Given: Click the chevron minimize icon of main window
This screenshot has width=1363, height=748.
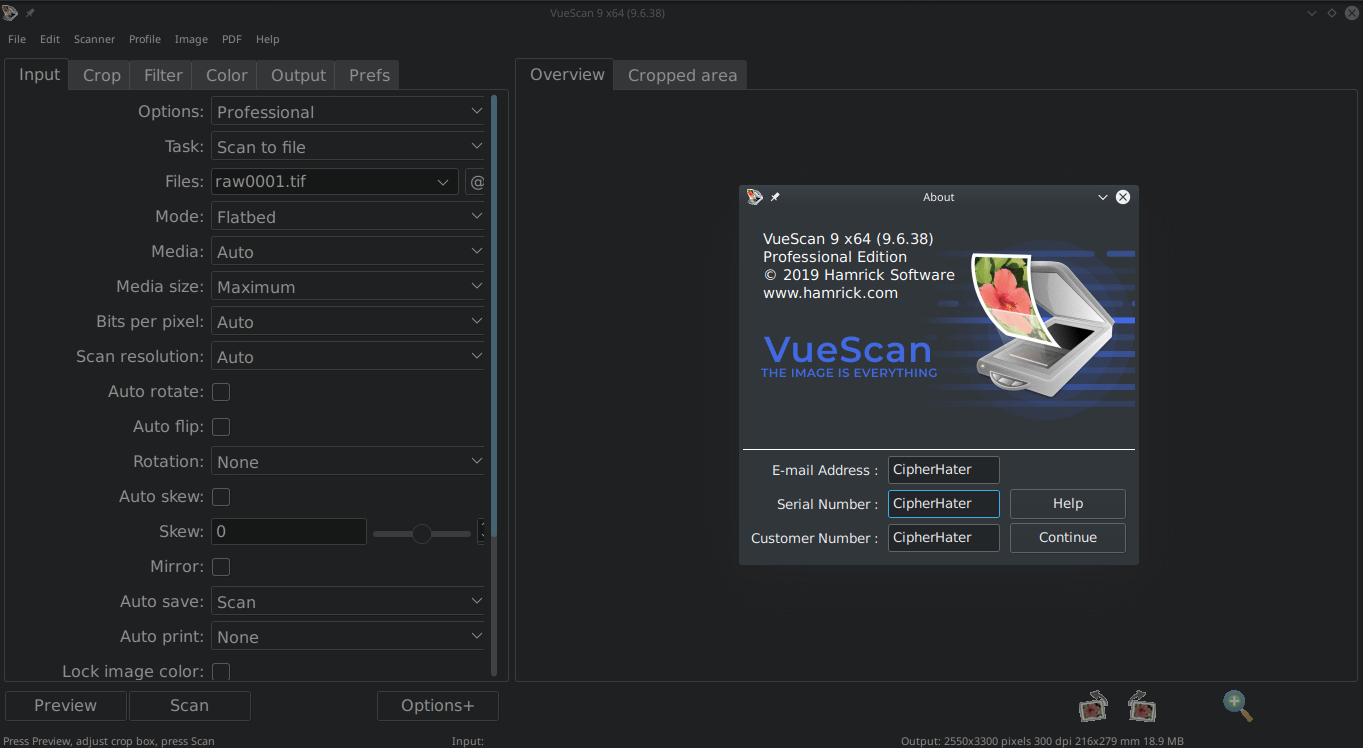Looking at the screenshot, I should [1313, 13].
